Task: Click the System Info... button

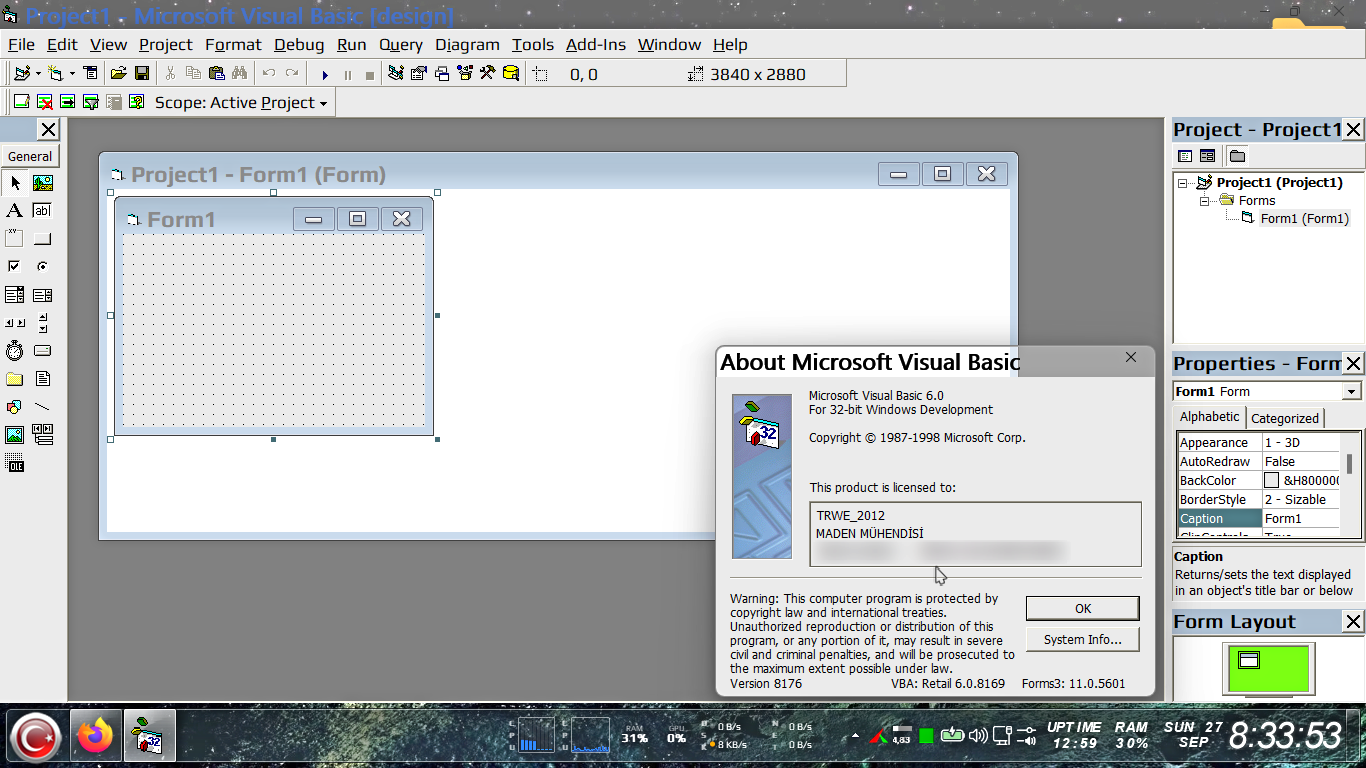Action: (x=1083, y=639)
